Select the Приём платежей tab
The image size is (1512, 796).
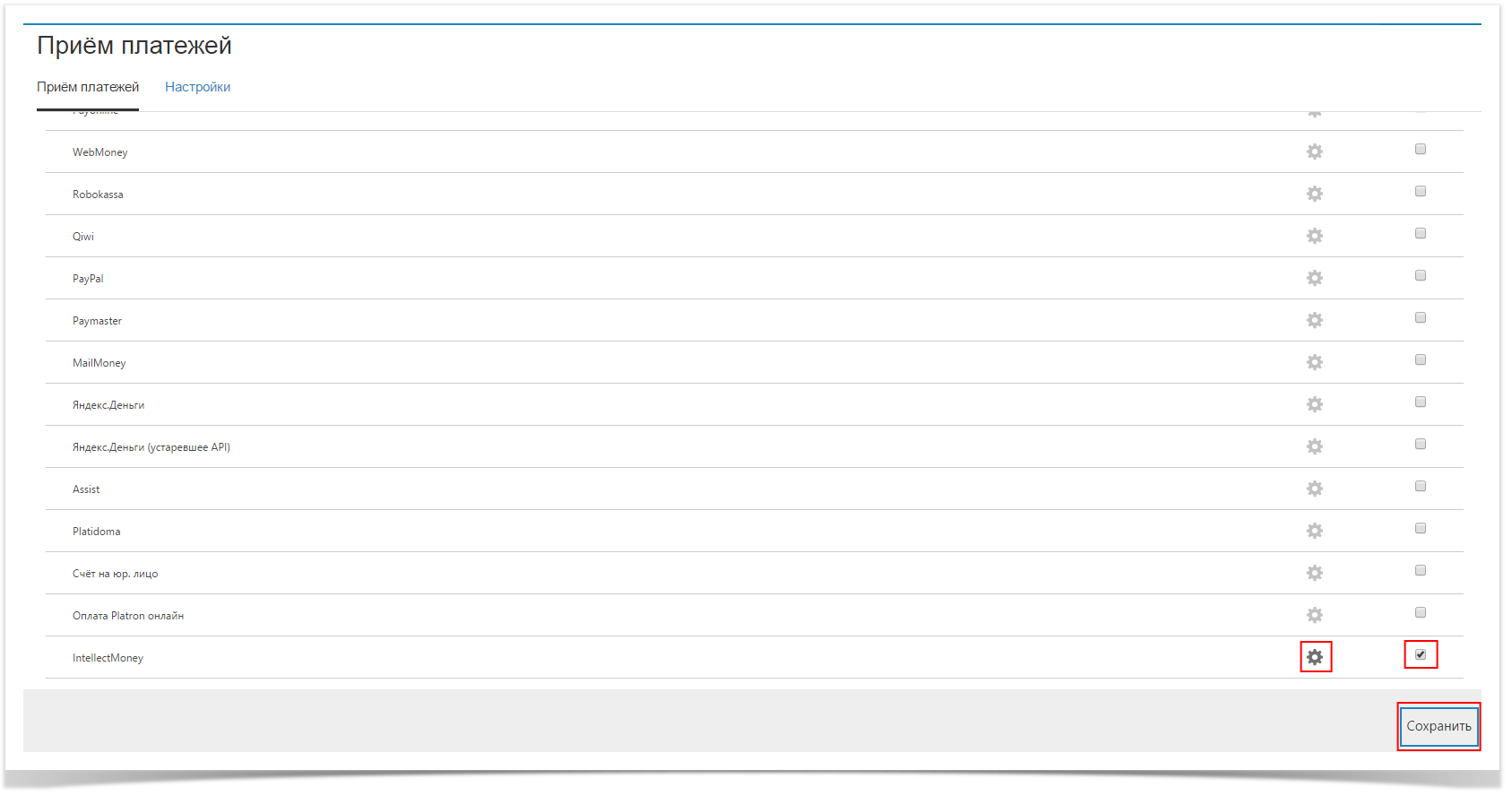pos(88,87)
